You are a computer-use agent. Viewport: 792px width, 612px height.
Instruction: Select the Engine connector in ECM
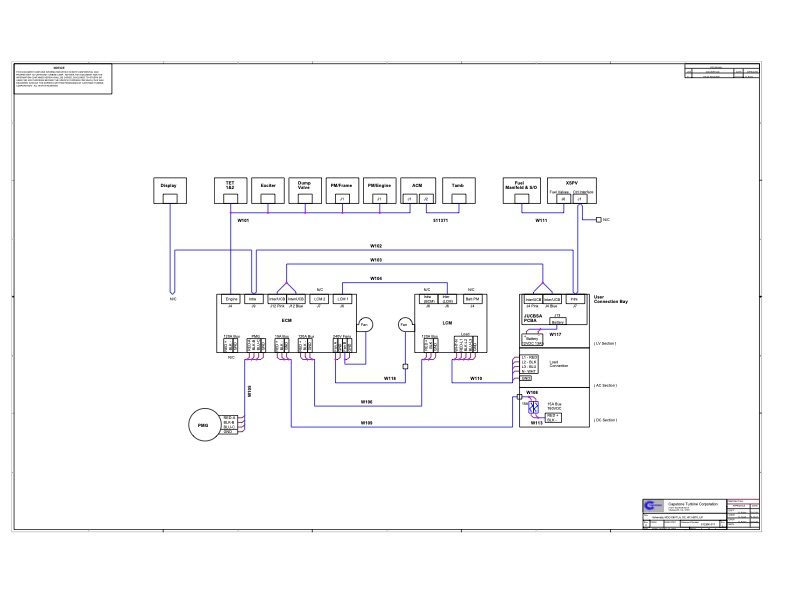[x=231, y=299]
